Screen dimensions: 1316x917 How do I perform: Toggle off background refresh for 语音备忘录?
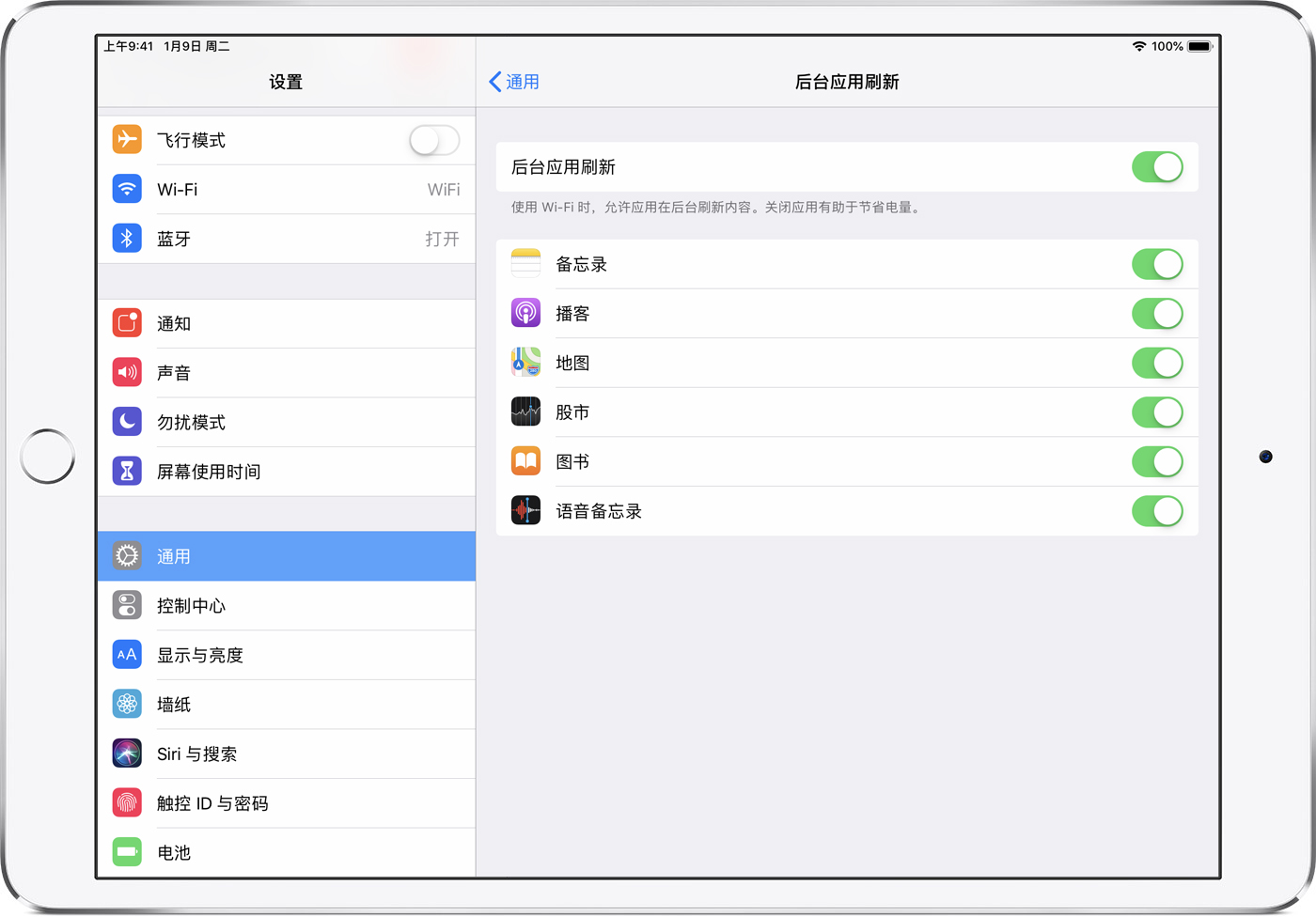coord(1156,511)
